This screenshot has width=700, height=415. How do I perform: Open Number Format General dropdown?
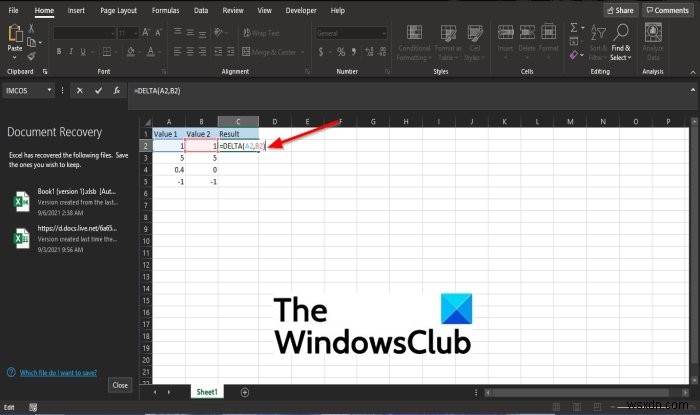click(384, 33)
